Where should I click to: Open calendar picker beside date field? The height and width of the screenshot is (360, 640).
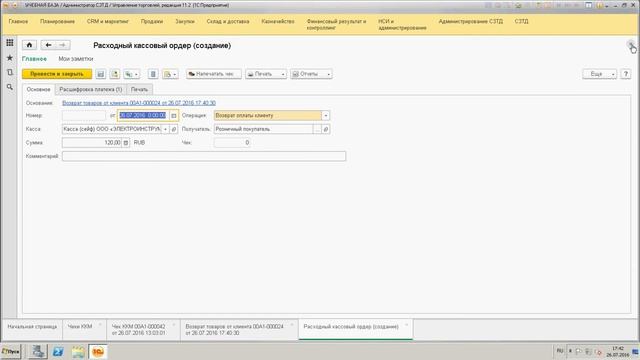click(x=173, y=116)
